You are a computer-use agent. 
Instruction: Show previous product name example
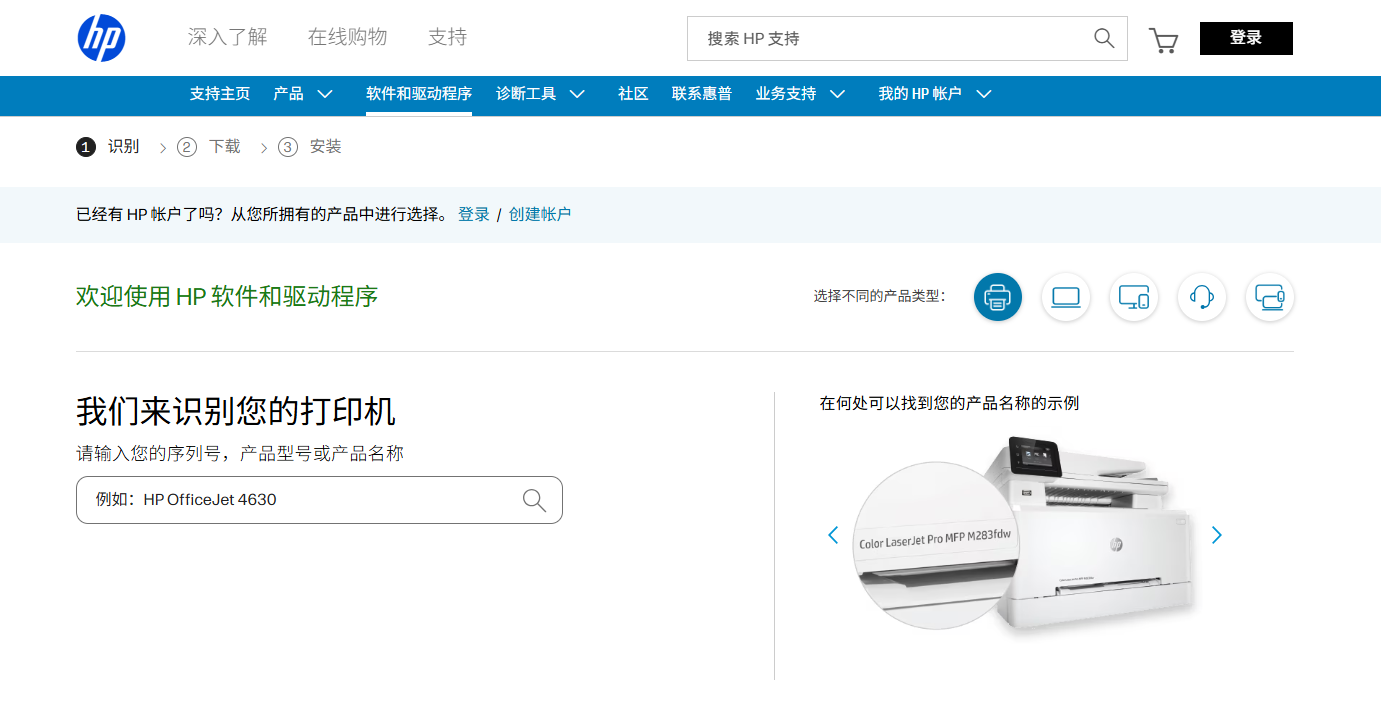pyautogui.click(x=833, y=535)
